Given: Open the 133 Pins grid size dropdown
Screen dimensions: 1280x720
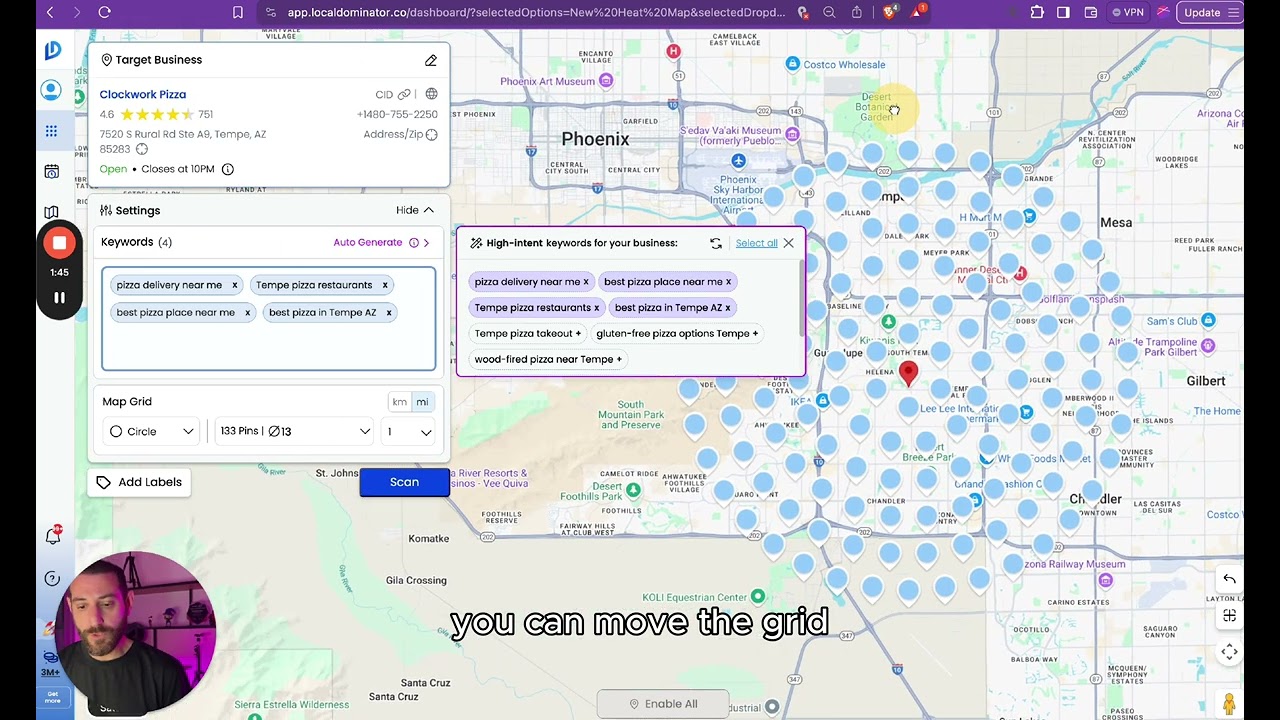Looking at the screenshot, I should [294, 431].
